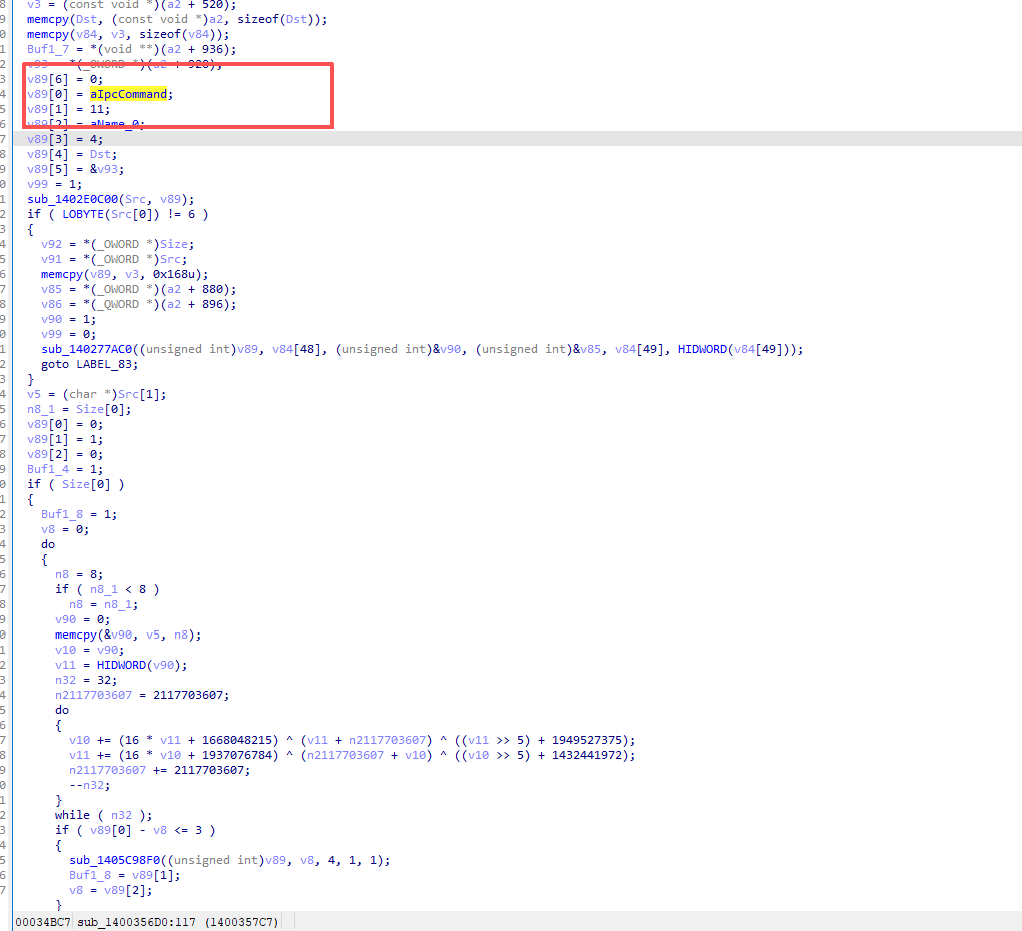Screen dimensions: 1022x931
Task: Click the aName_0 string reference
Action: coord(117,124)
